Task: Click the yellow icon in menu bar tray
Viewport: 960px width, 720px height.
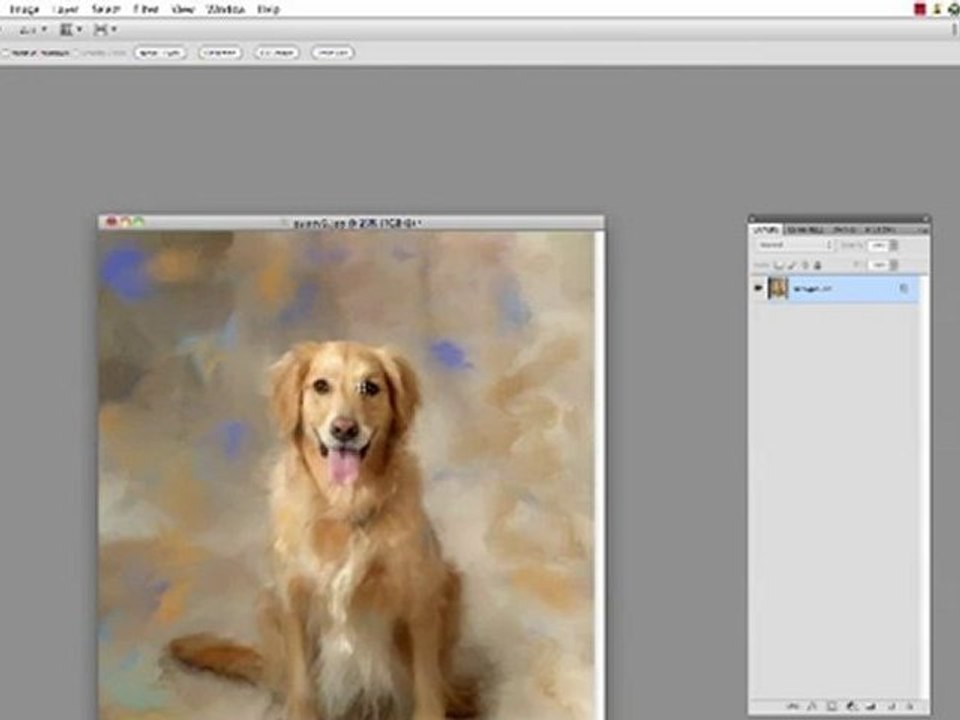Action: [x=937, y=9]
